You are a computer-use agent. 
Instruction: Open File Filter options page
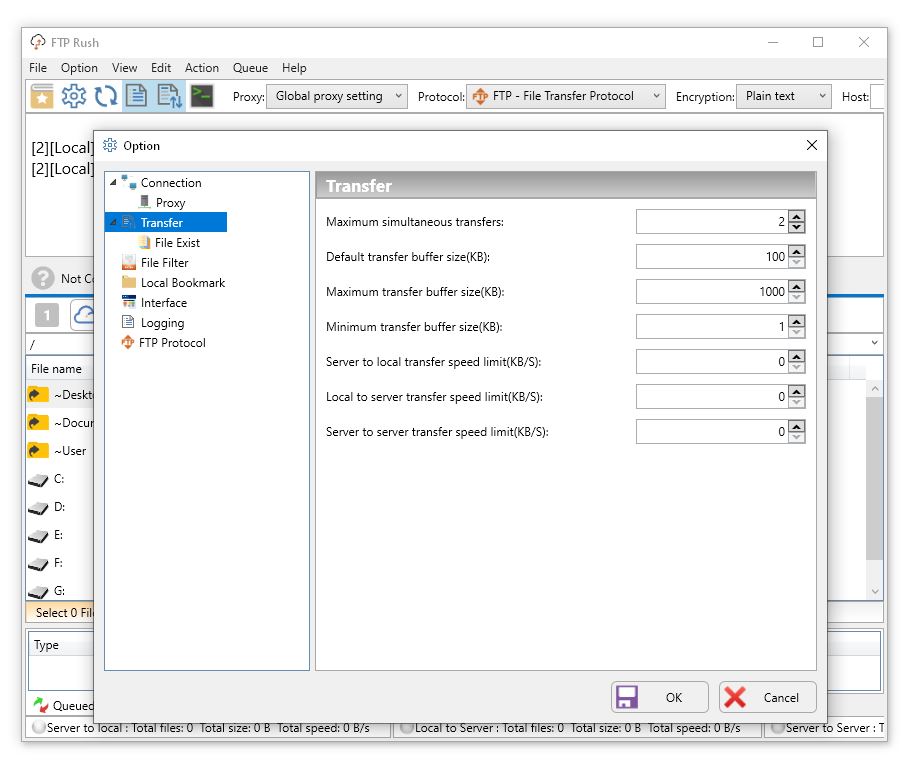click(164, 263)
